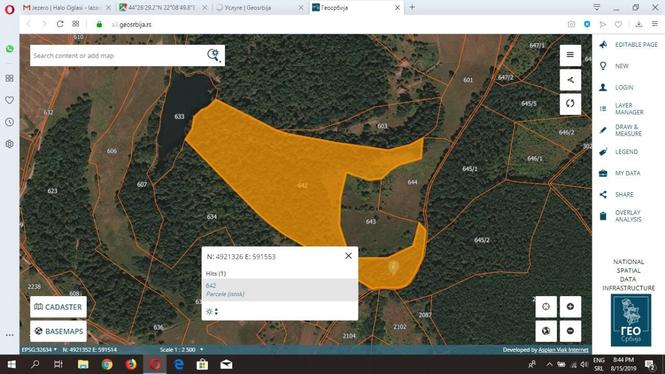Open the Asplan Viak Internet link
Screen dimensions: 665x374
[x=563, y=350]
